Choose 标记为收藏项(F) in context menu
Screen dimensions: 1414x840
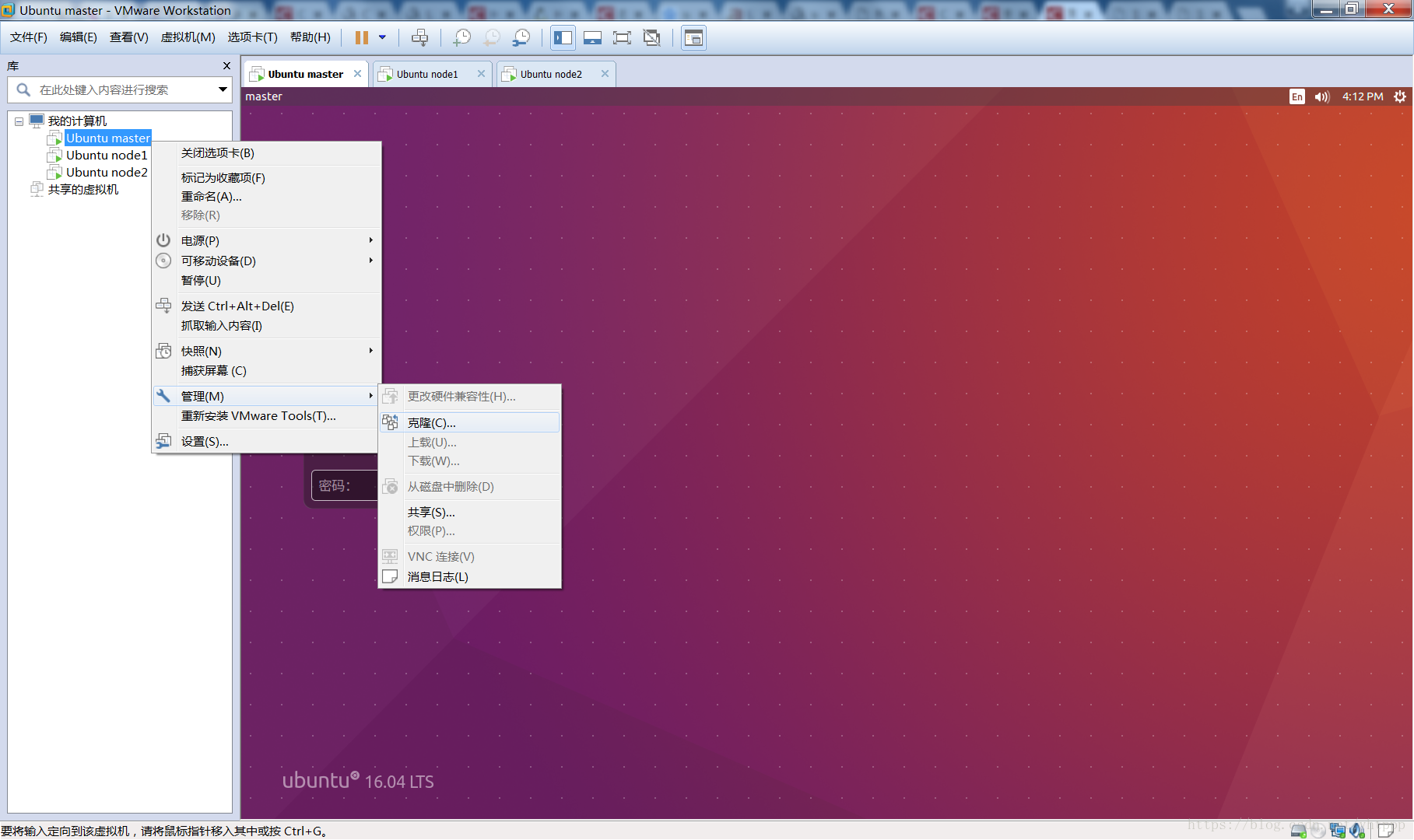267,177
